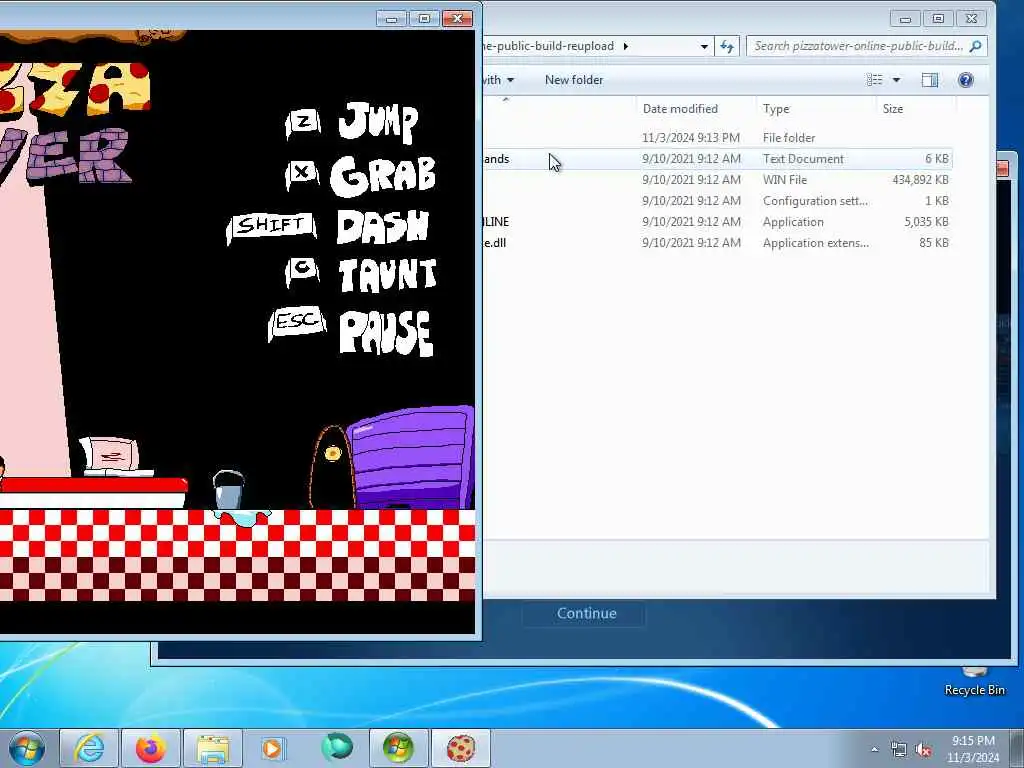Toggle the Explorer preview pane icon

click(x=929, y=80)
